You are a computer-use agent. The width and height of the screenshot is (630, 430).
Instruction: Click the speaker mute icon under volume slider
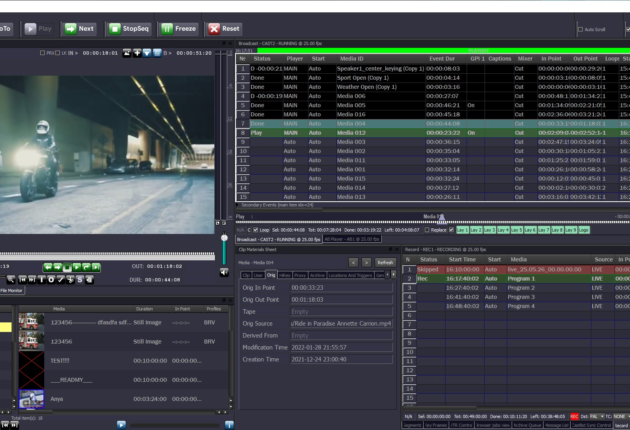(224, 273)
